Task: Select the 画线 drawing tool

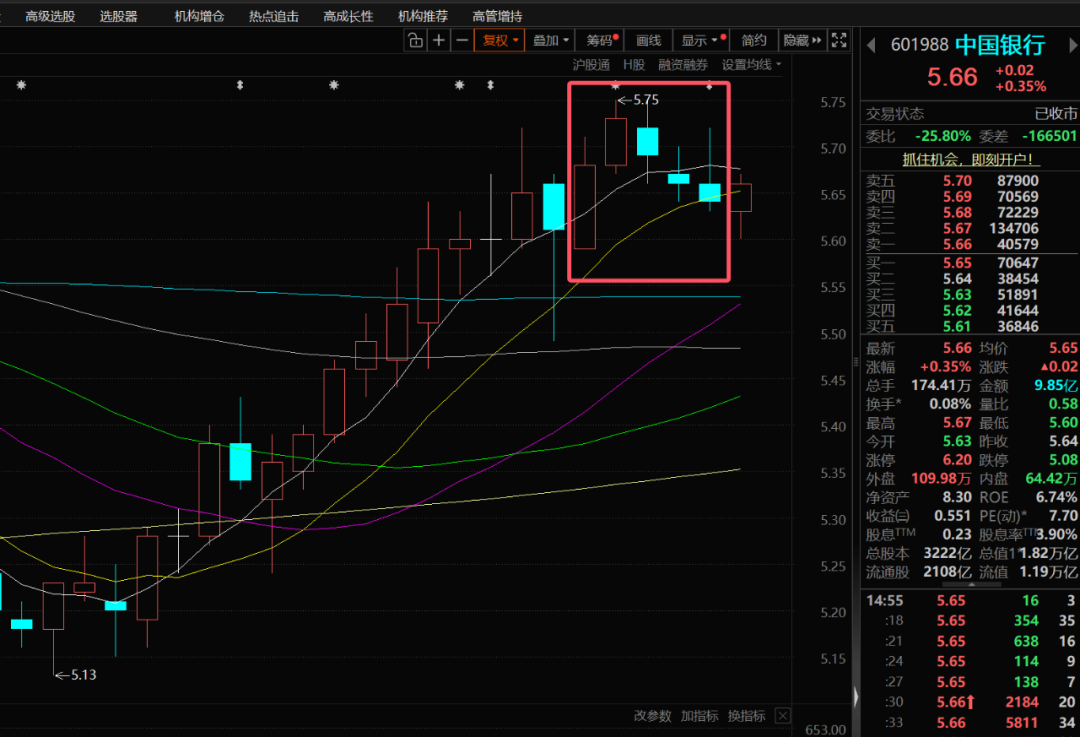Action: point(649,40)
